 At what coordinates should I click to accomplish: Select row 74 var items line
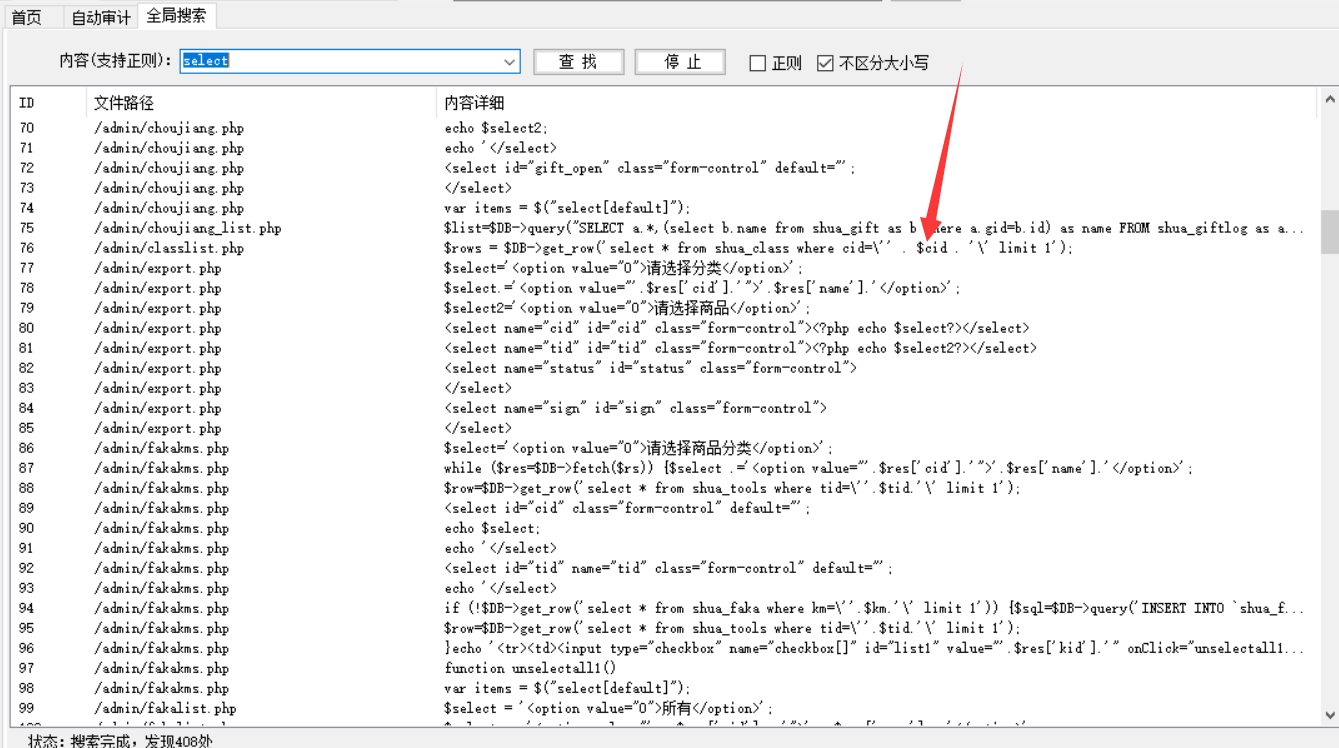(x=567, y=208)
